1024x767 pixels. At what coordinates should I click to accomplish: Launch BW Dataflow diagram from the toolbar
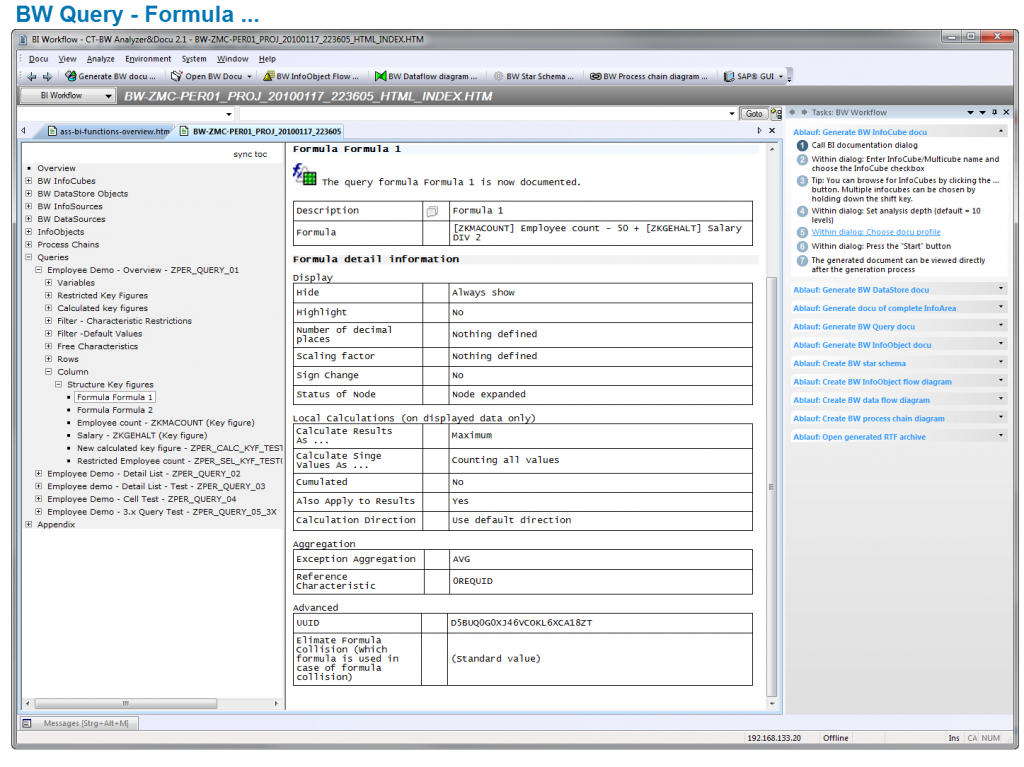click(x=379, y=76)
